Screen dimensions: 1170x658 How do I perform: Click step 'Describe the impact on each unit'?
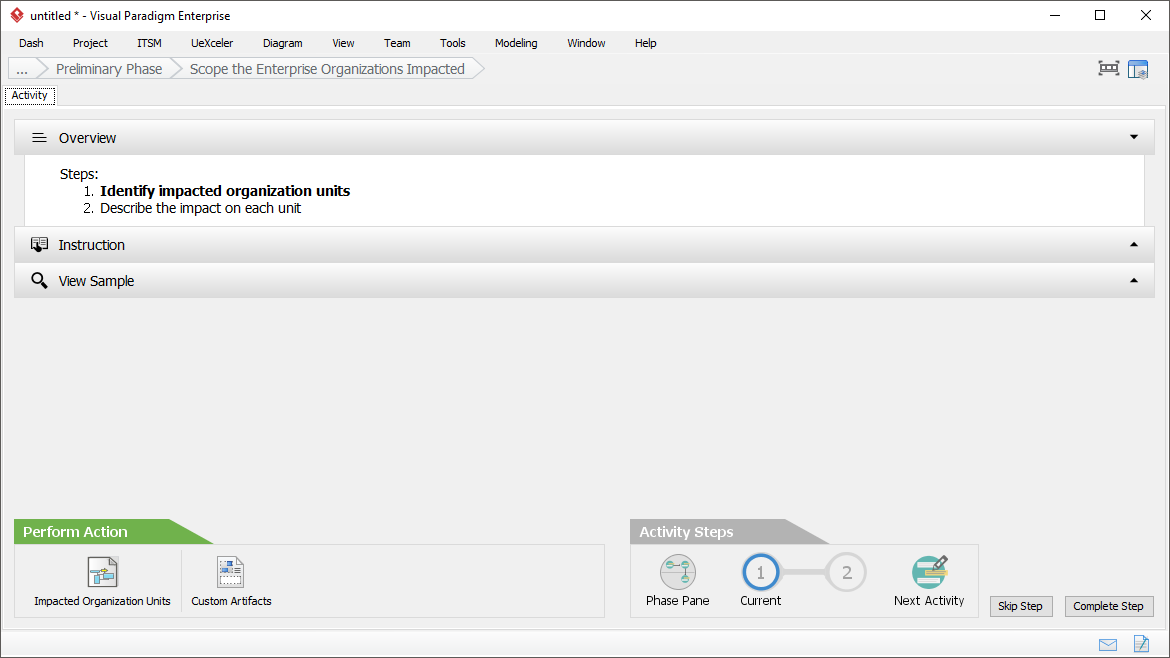point(201,208)
